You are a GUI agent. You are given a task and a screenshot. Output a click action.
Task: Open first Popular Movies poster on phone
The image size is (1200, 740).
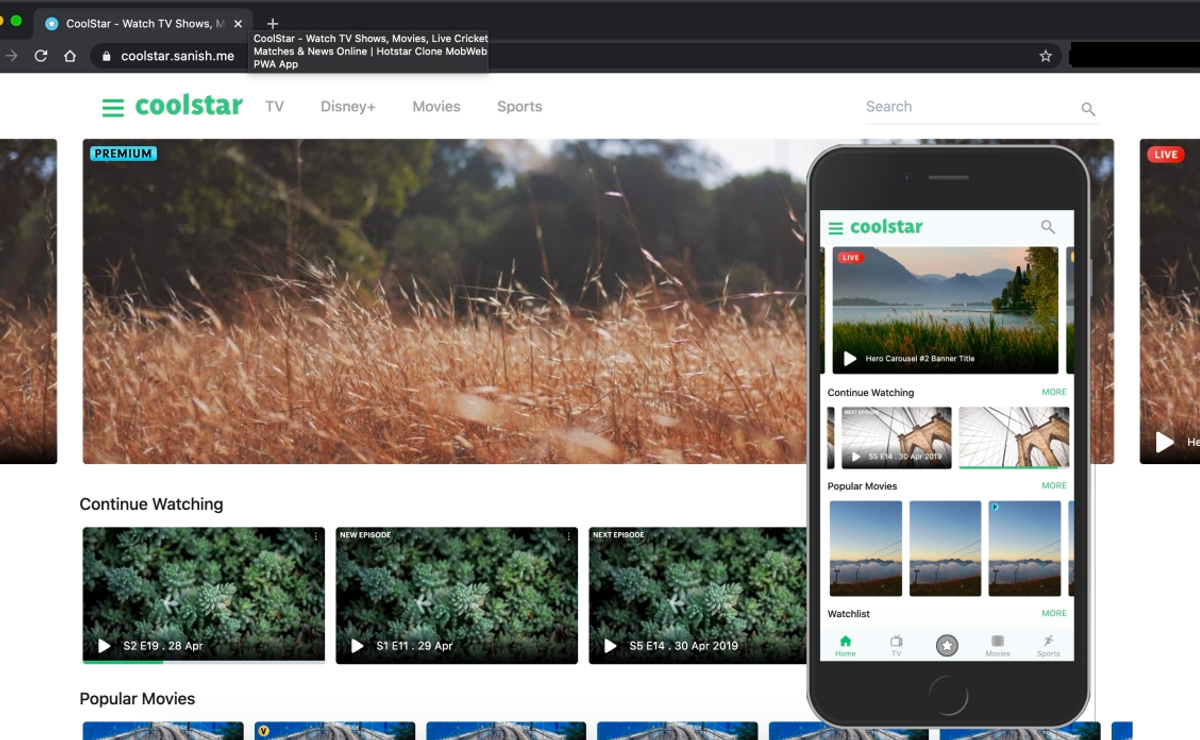pyautogui.click(x=866, y=549)
